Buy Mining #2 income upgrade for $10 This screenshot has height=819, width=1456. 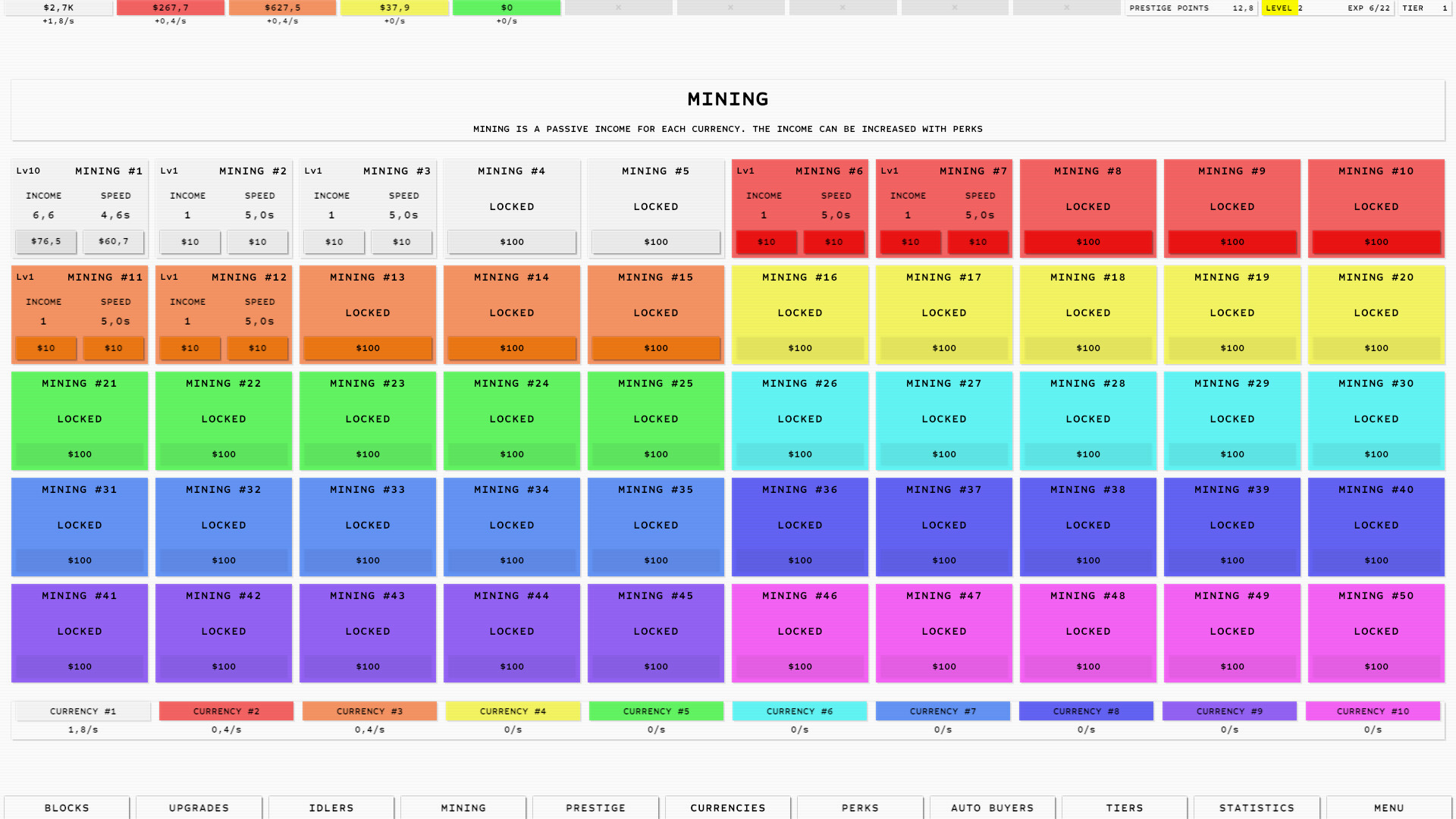pyautogui.click(x=190, y=241)
